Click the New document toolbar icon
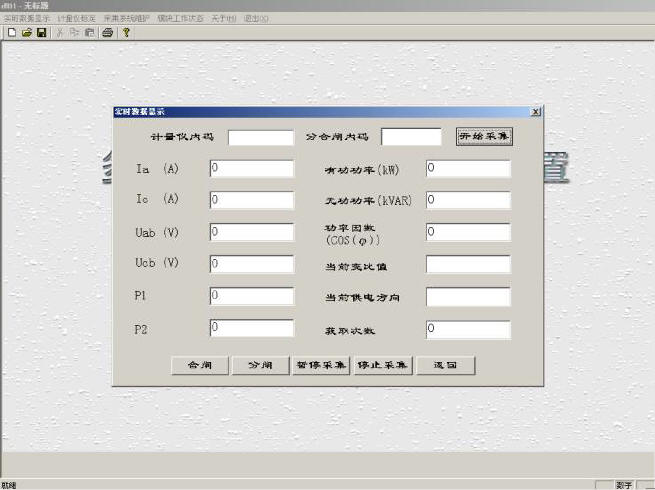655x490 pixels. (x=11, y=32)
